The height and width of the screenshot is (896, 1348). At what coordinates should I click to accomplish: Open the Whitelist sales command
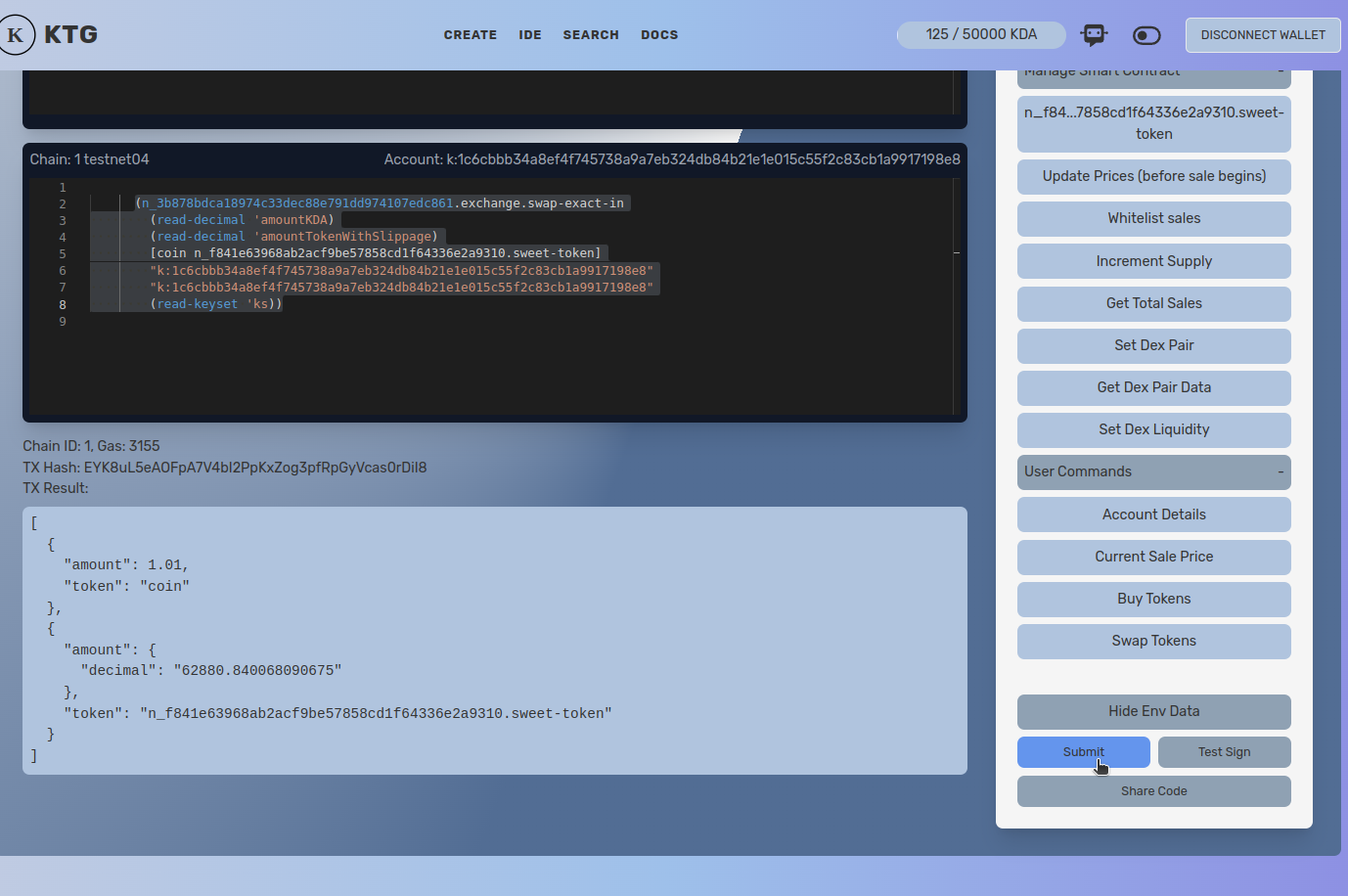coord(1154,218)
